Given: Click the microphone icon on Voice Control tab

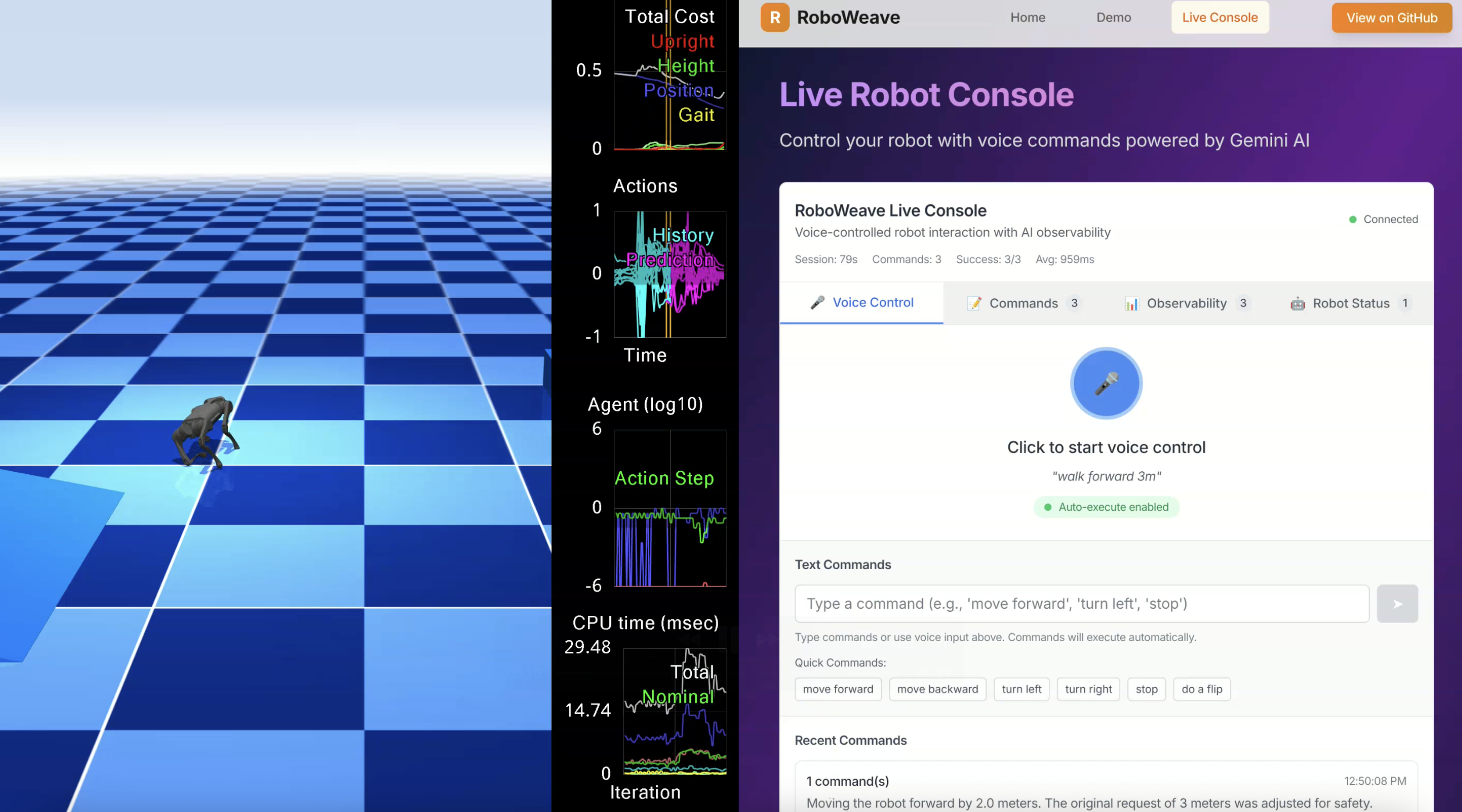Looking at the screenshot, I should pyautogui.click(x=817, y=302).
